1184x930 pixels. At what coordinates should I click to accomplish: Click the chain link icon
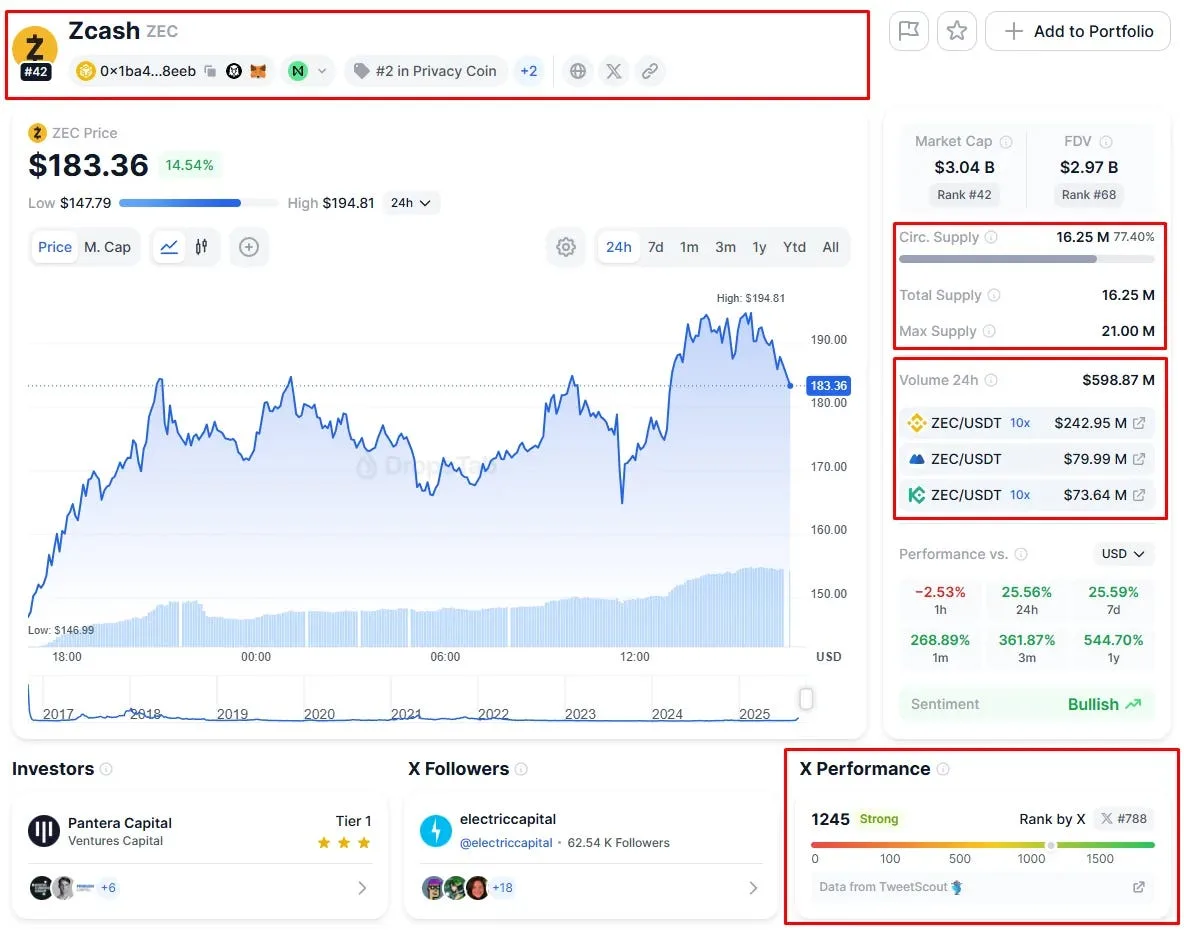[649, 71]
